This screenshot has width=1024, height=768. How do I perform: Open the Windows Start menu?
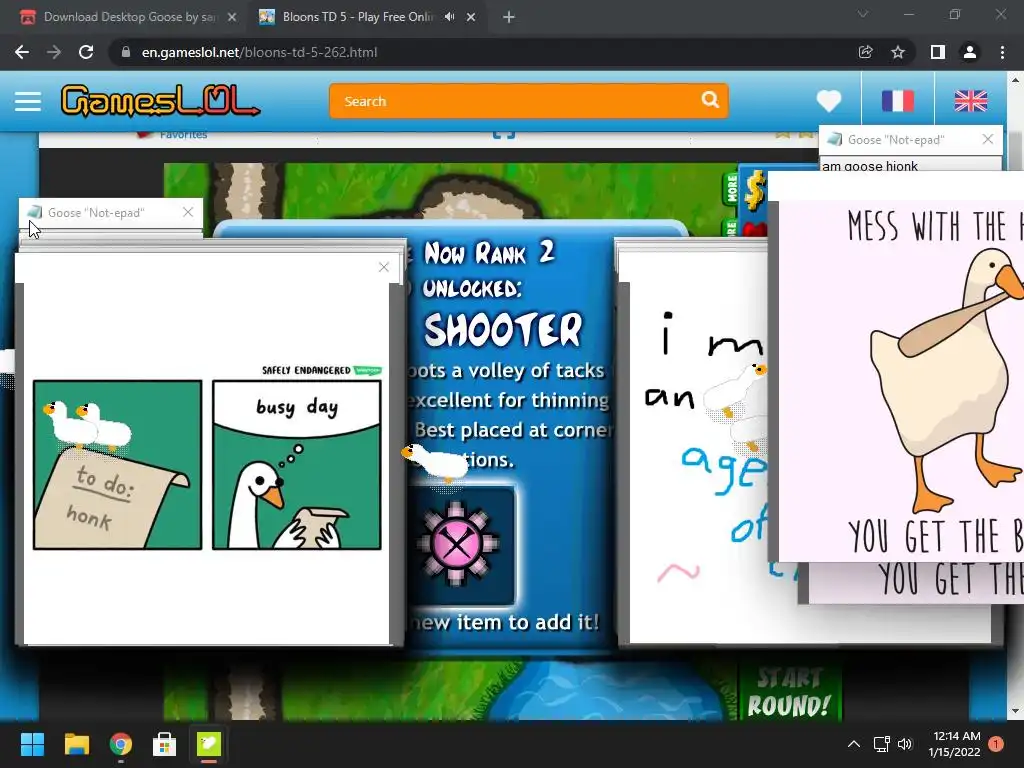pos(32,744)
